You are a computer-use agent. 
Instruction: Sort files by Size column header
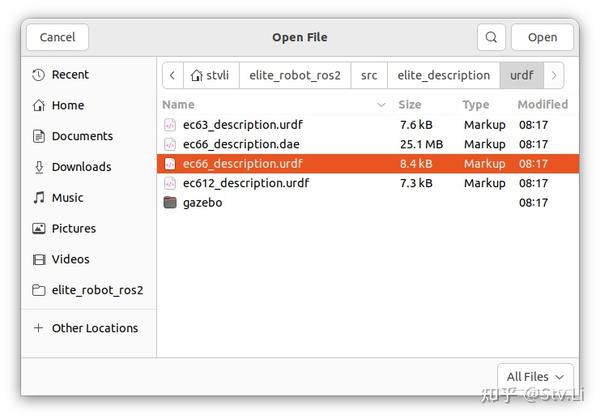coord(410,105)
